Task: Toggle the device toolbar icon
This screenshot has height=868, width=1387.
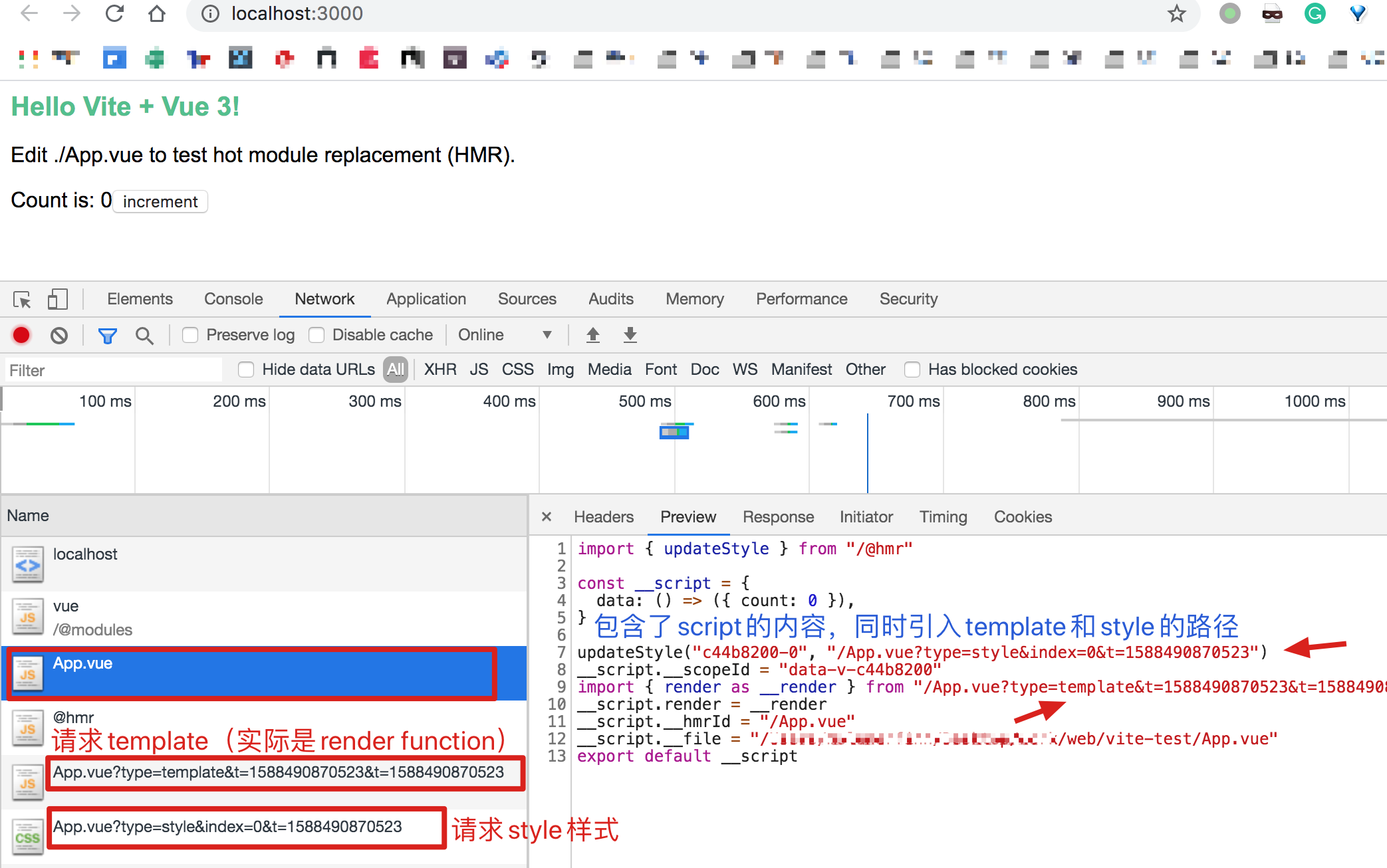Action: 58,300
